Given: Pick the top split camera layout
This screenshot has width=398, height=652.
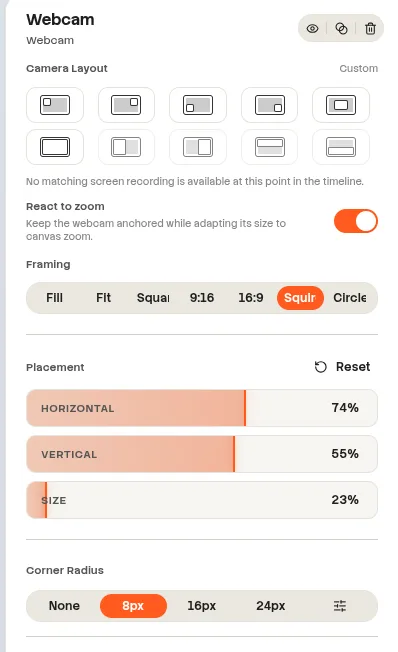Looking at the screenshot, I should coord(269,147).
